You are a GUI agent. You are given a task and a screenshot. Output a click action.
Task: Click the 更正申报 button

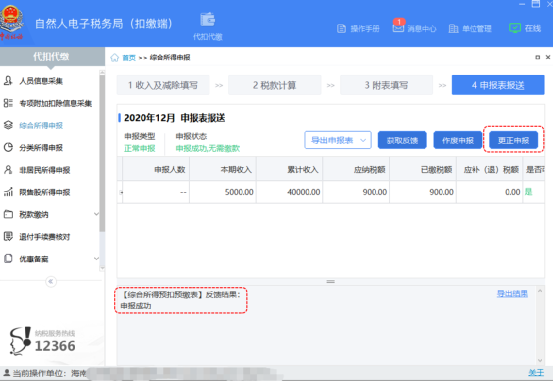coord(514,140)
